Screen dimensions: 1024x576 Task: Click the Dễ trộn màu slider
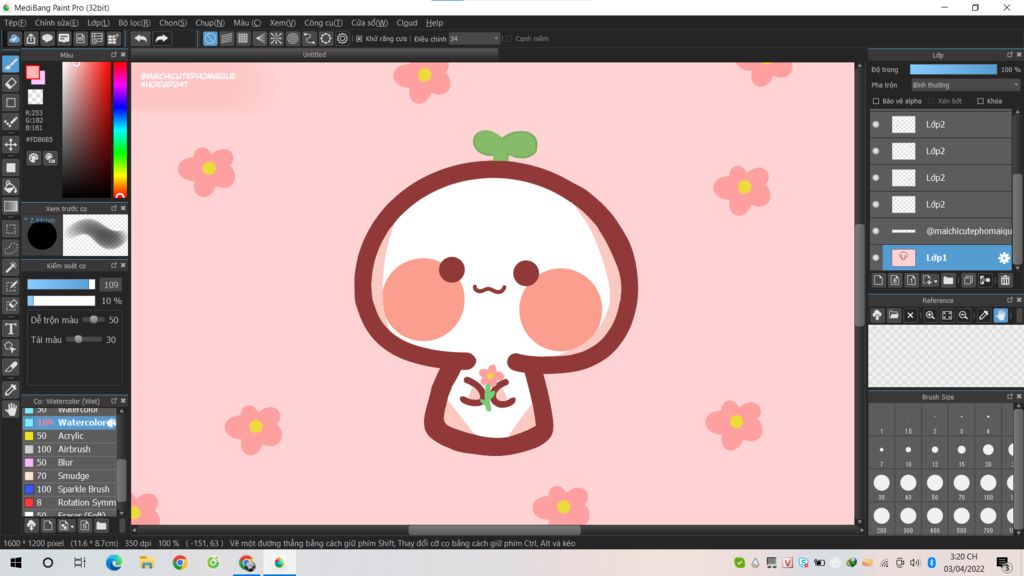pyautogui.click(x=93, y=320)
